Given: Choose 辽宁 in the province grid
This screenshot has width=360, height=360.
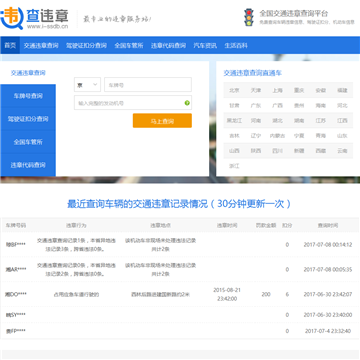Looking at the screenshot, I should [x=256, y=136].
